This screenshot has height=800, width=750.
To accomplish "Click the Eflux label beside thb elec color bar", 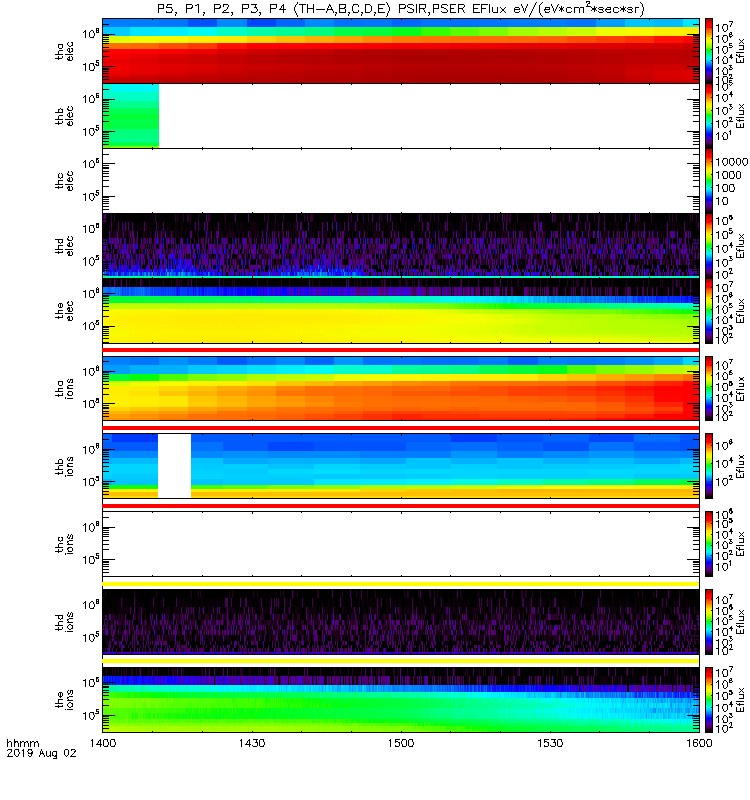I will coord(740,116).
